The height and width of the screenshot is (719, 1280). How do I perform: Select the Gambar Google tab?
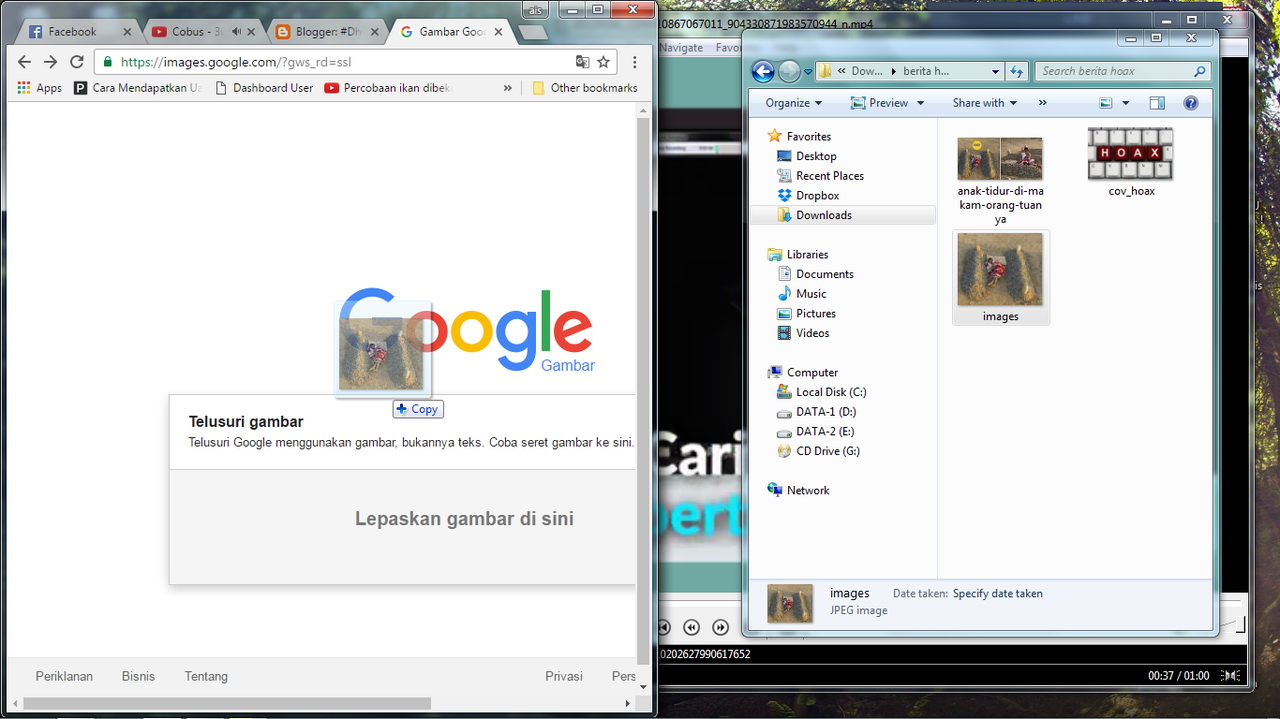point(451,32)
